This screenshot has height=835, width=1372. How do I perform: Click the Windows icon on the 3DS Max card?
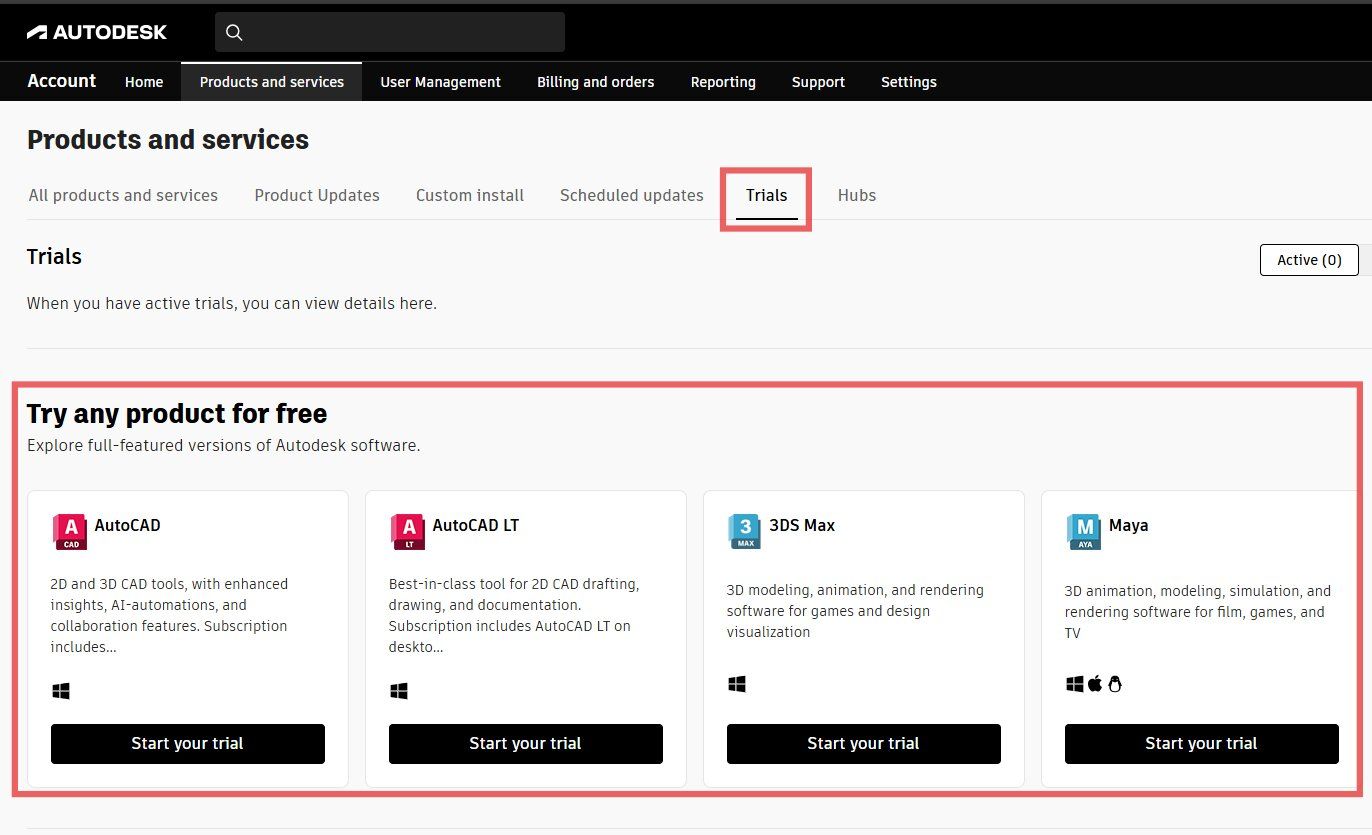737,684
